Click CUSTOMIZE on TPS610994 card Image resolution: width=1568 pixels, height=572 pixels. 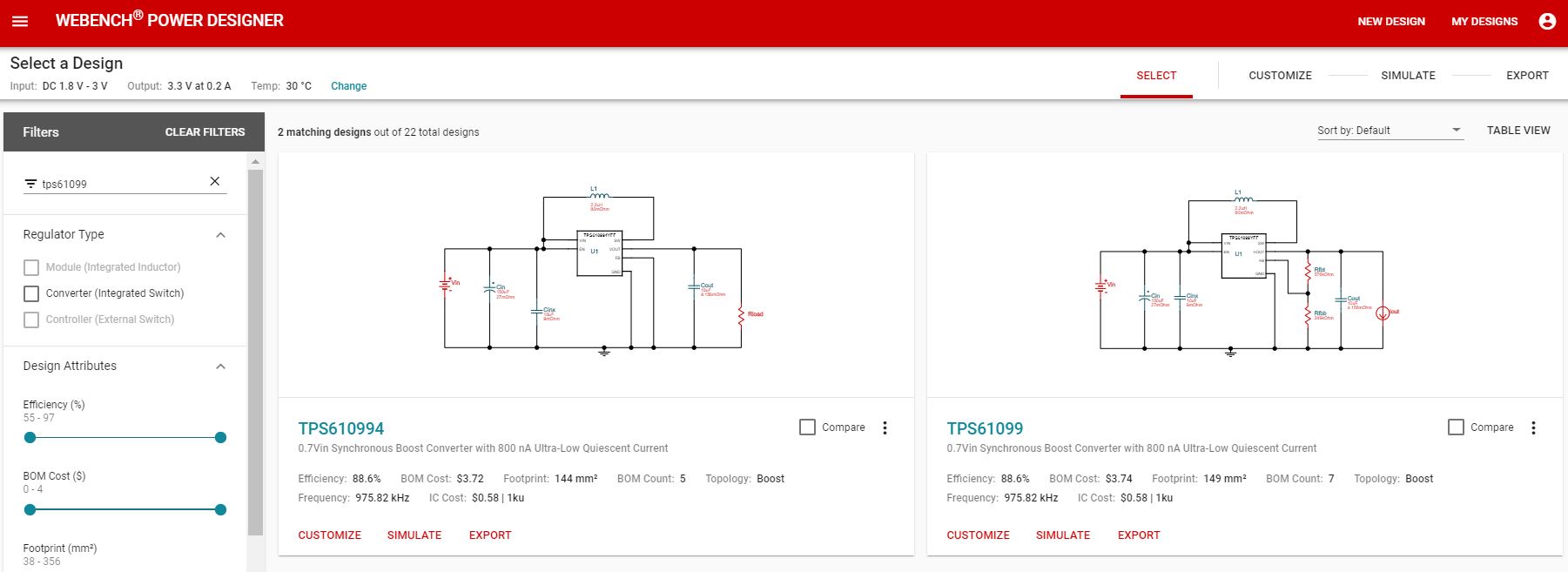330,535
